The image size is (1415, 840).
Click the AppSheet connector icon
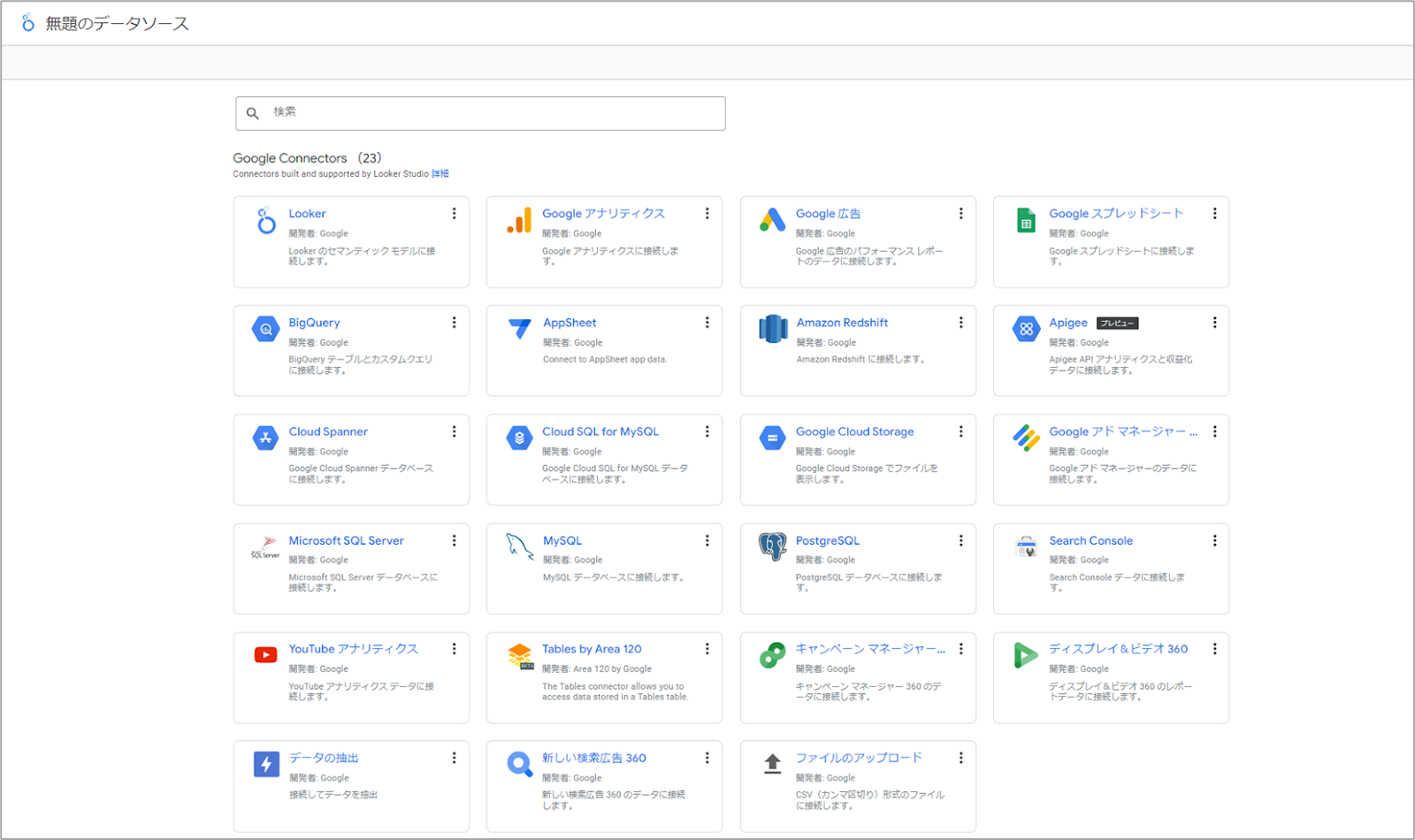point(519,329)
